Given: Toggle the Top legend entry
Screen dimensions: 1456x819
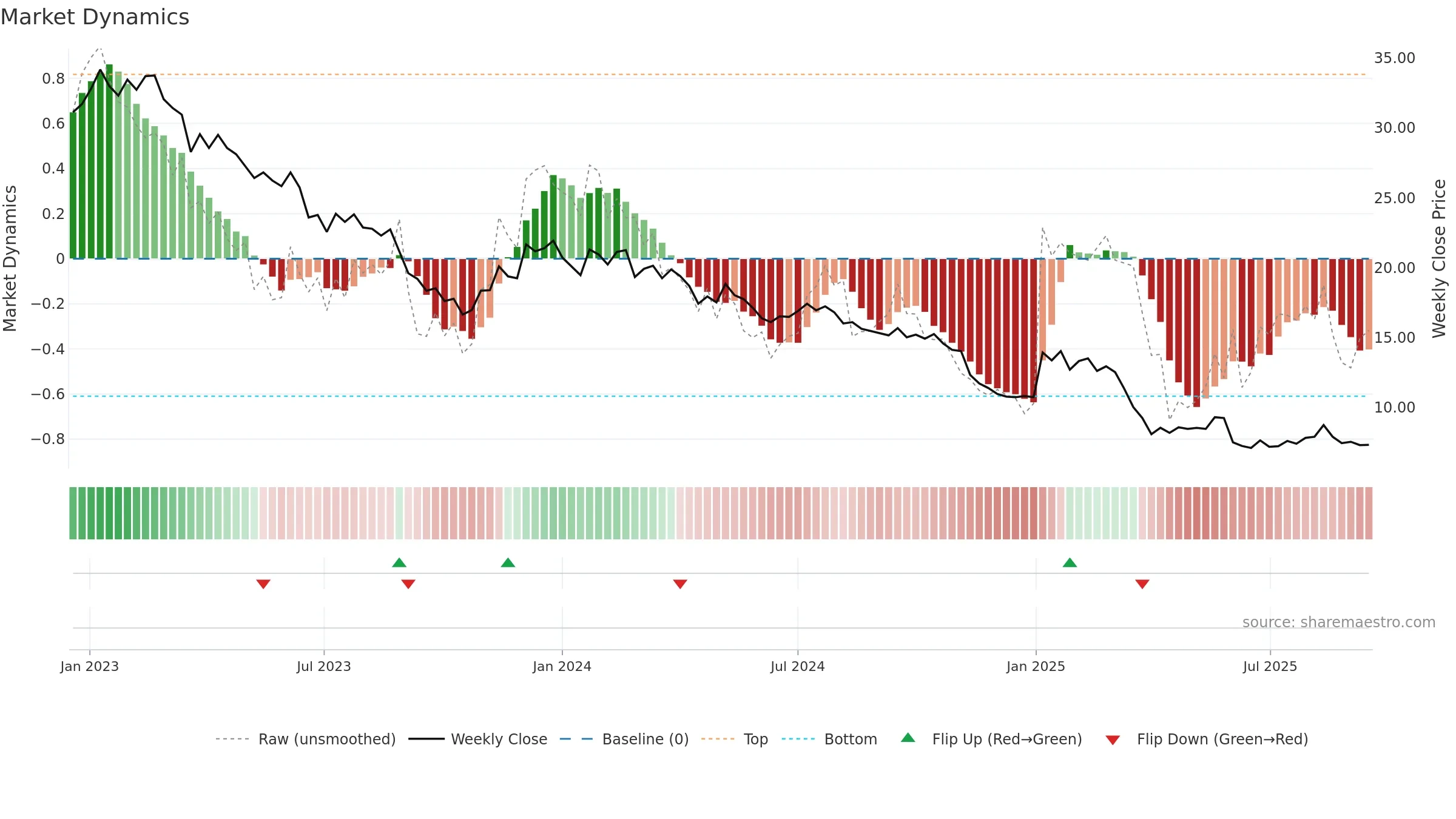Looking at the screenshot, I should coord(735,739).
